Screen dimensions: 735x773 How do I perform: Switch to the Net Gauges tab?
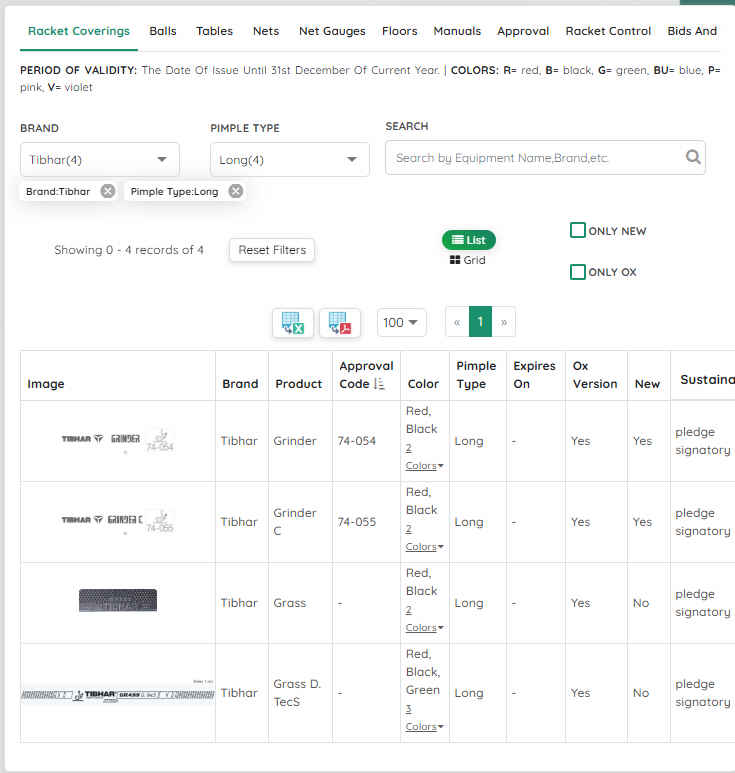coord(332,31)
